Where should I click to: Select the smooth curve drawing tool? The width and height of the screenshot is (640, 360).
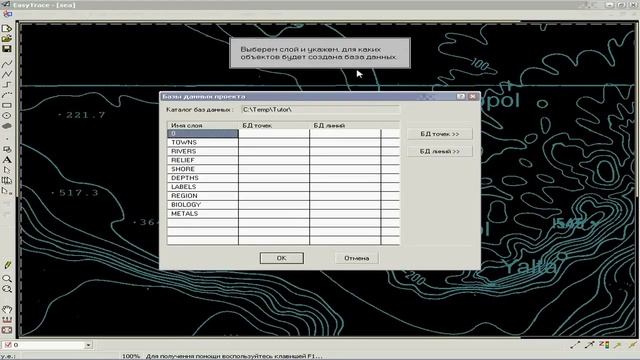point(7,64)
